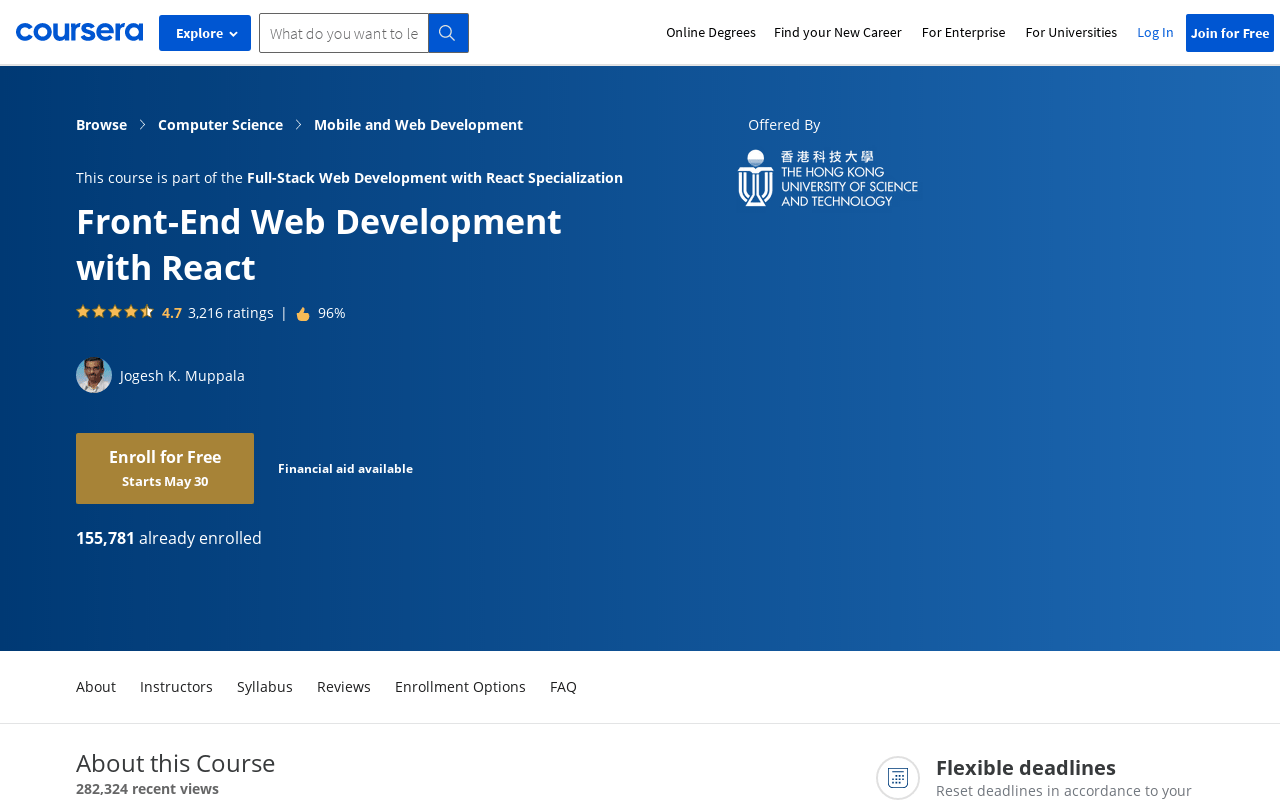This screenshot has width=1280, height=800.
Task: Switch to the Enrollment Options tab
Action: [460, 687]
